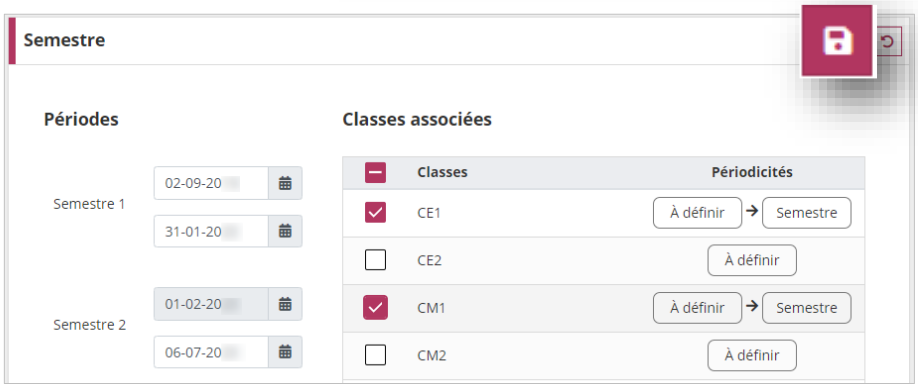The height and width of the screenshot is (387, 918).
Task: Click the À définir badge on CE1 row
Action: pyautogui.click(x=697, y=213)
